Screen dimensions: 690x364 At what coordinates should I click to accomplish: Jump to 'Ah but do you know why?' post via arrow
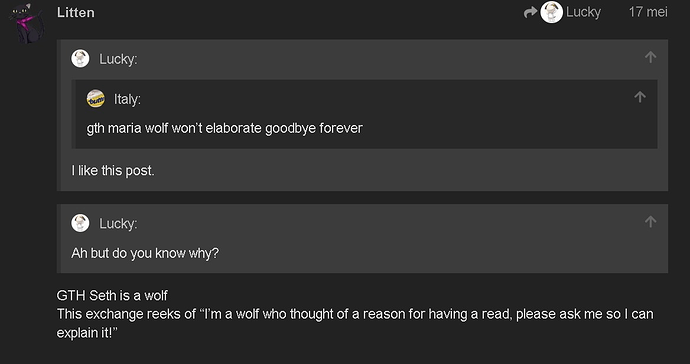[x=650, y=221]
